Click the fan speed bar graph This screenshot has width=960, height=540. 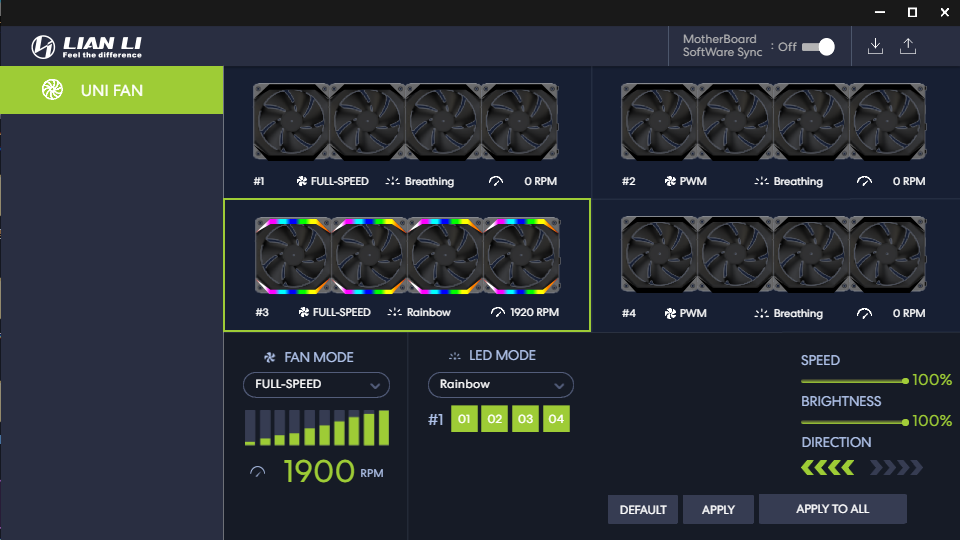[317, 427]
